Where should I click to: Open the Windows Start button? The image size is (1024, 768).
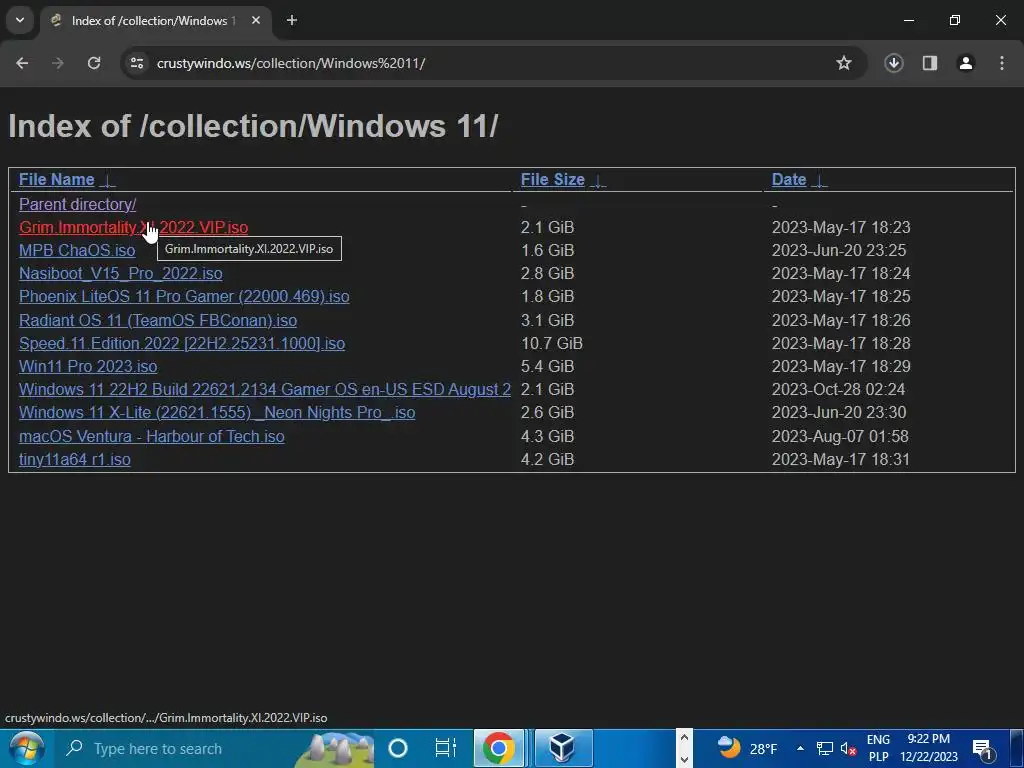point(26,748)
